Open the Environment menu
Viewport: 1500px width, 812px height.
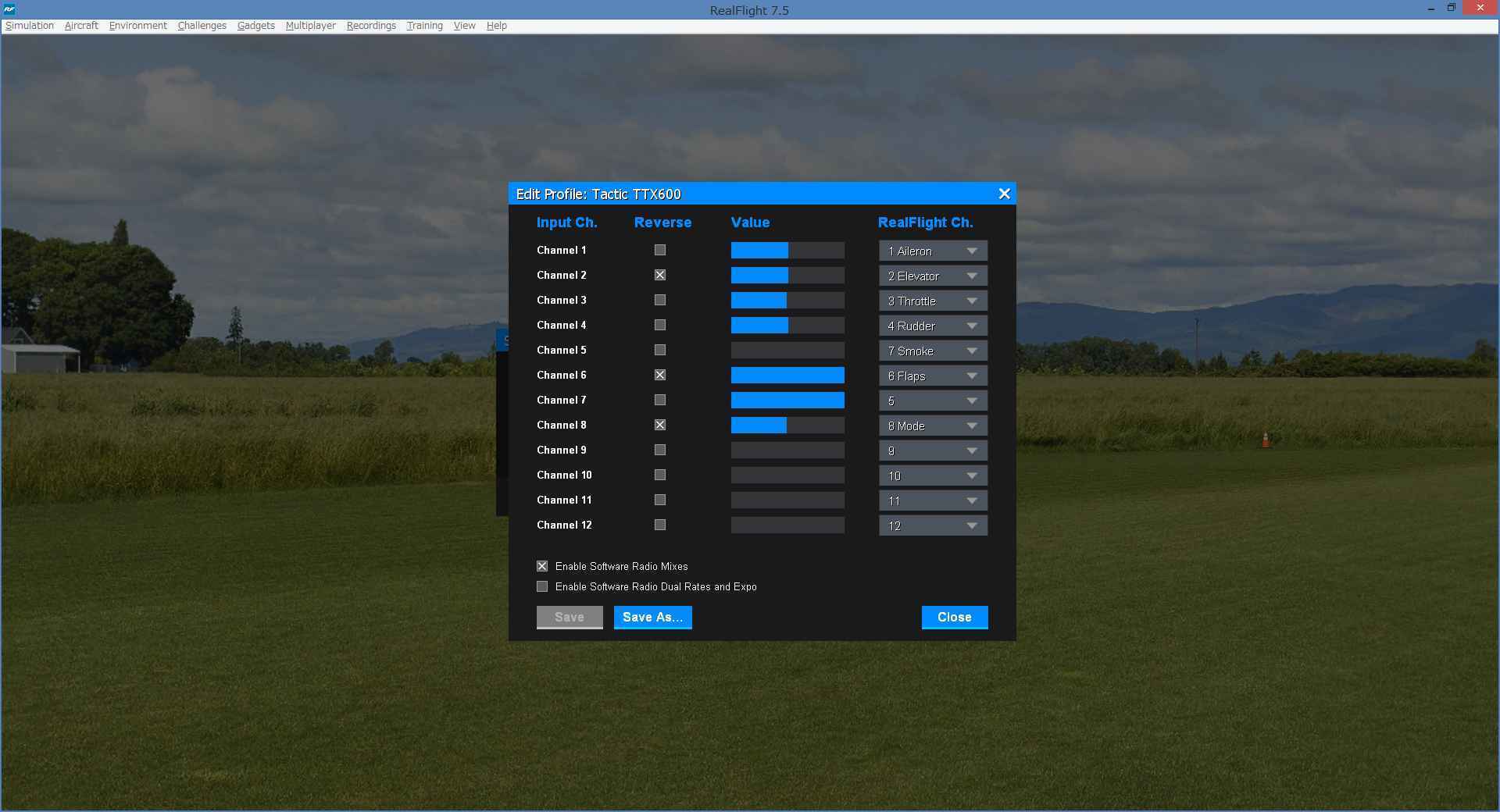click(x=138, y=26)
